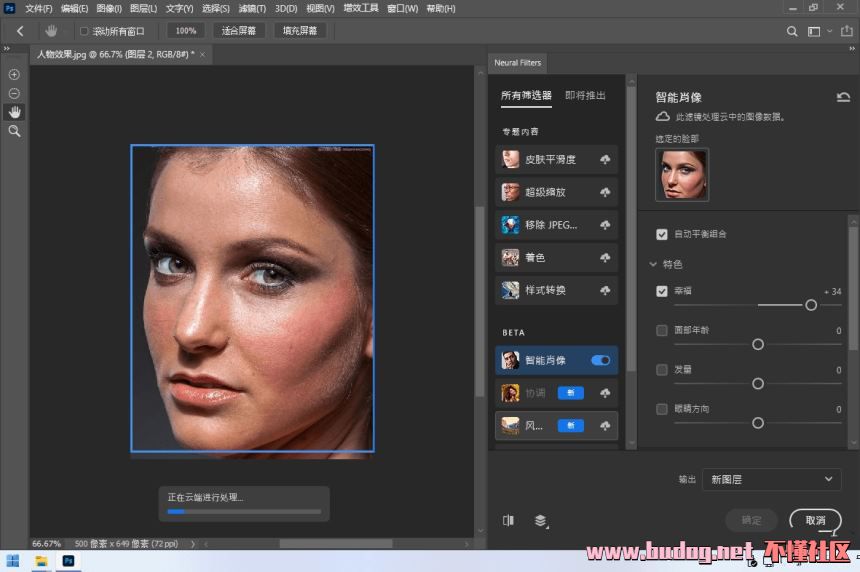
Task: Toggle the 智能肖像 filter switch off
Action: point(601,360)
